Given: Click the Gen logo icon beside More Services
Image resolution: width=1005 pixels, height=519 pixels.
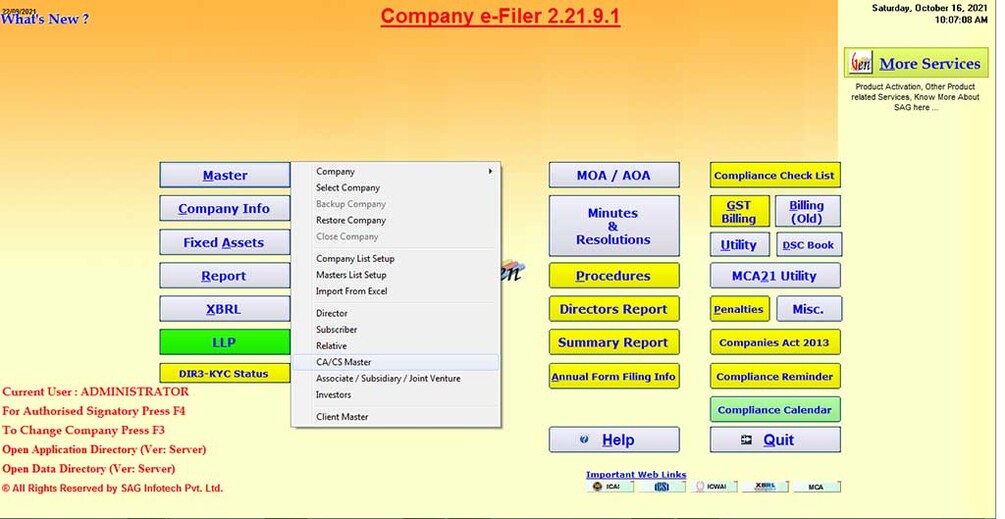Looking at the screenshot, I should (x=861, y=63).
